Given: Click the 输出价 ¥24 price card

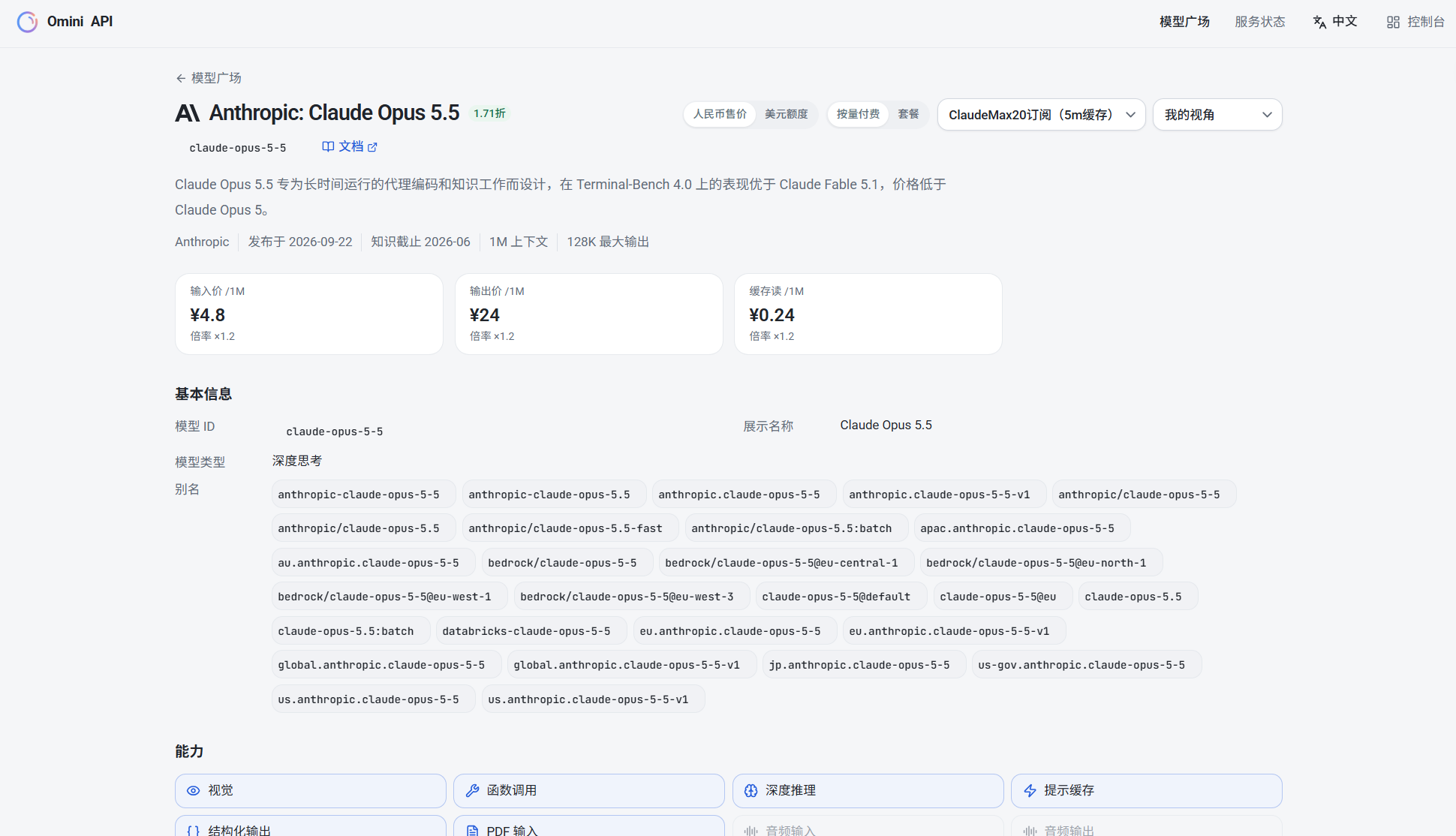Looking at the screenshot, I should pos(588,314).
